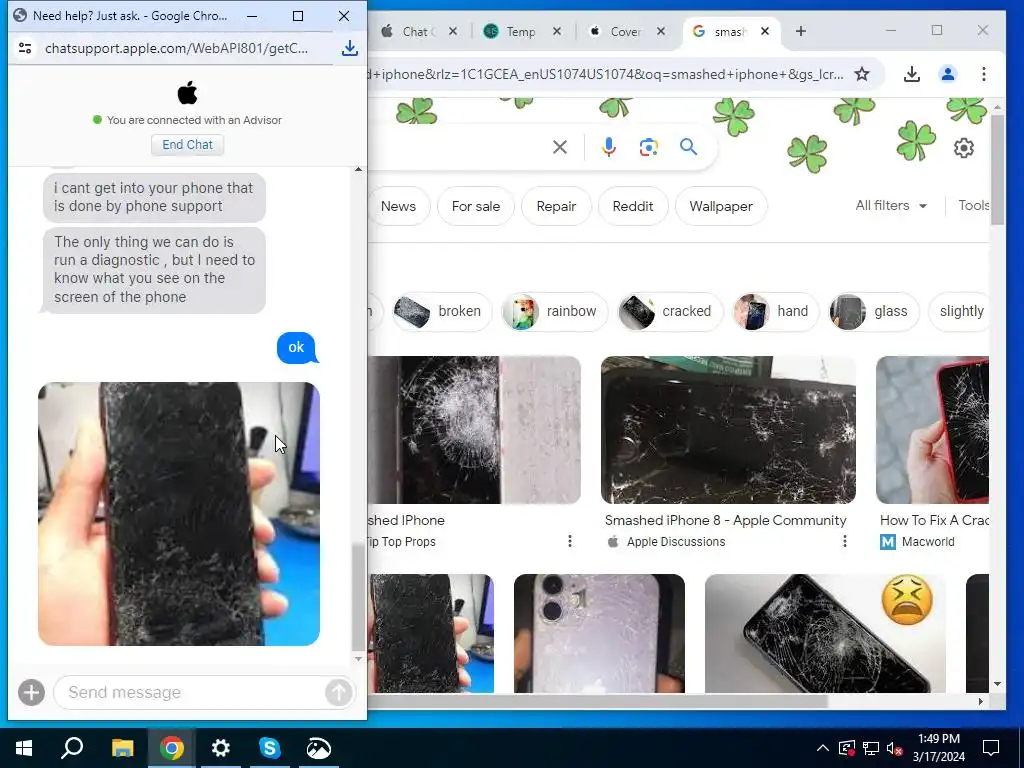Click the rainbow suggestion chip
The width and height of the screenshot is (1024, 768).
pos(554,312)
